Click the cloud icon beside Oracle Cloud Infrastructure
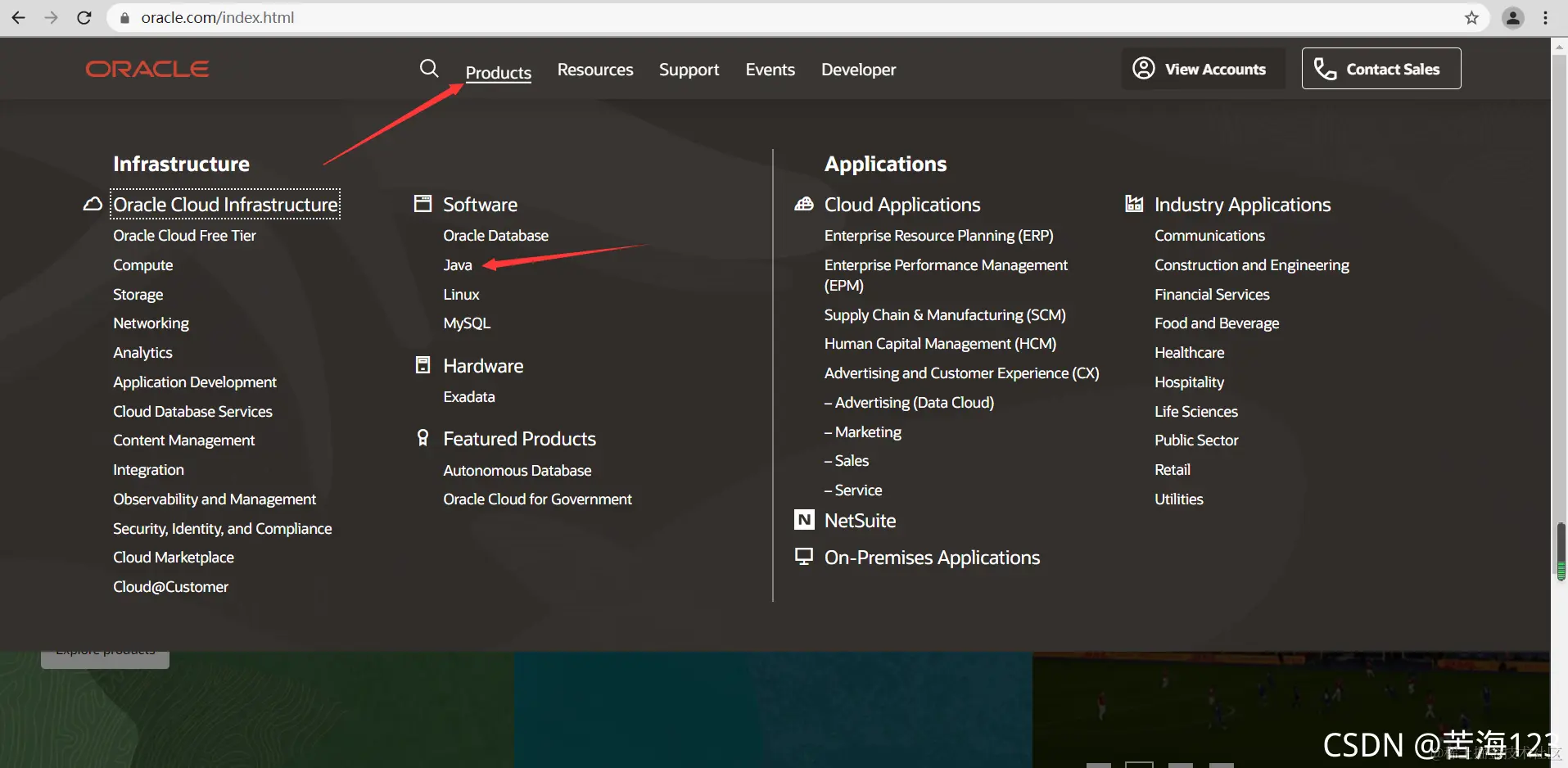Viewport: 1568px width, 768px height. [93, 204]
